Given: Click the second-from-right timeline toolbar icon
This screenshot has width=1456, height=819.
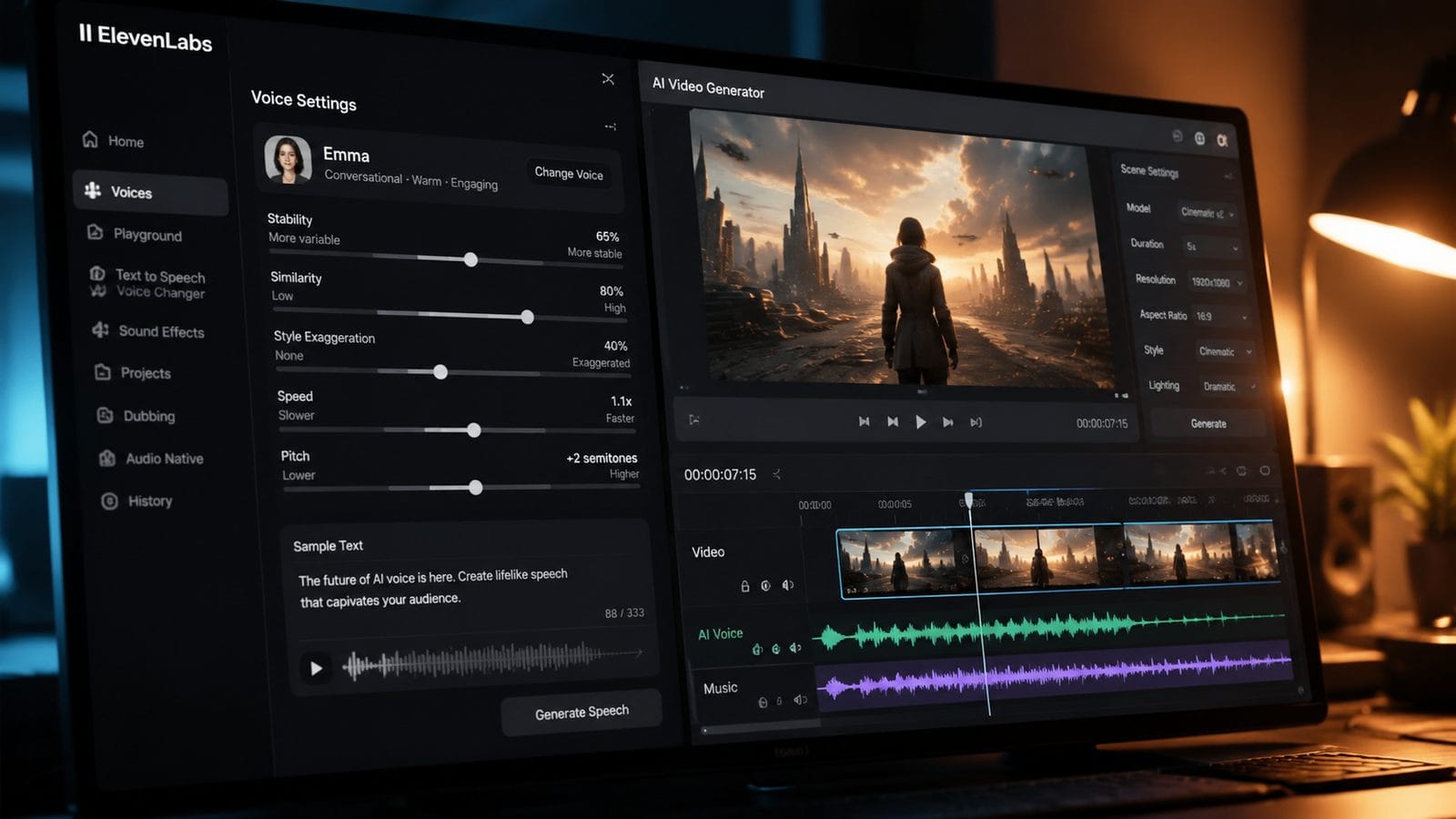Looking at the screenshot, I should [1241, 470].
